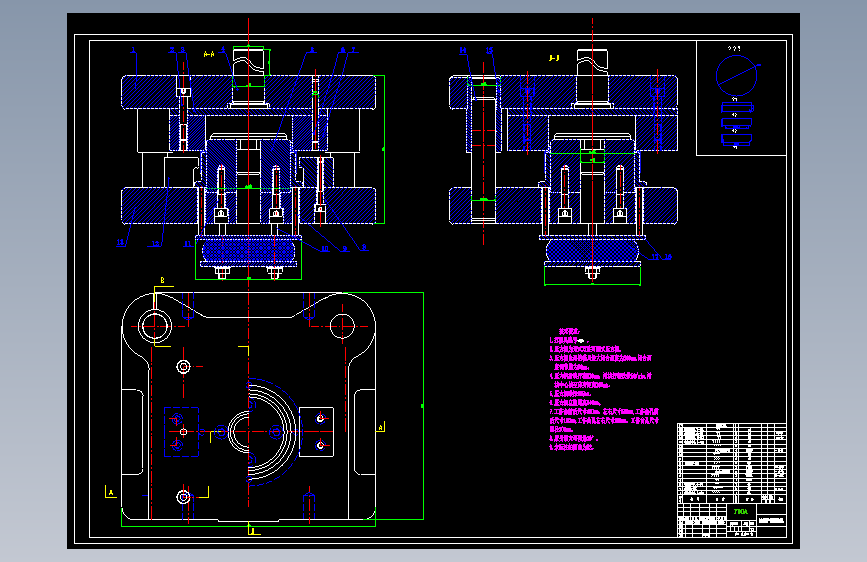Select the blue dashed rectangle in the plan view
The height and width of the screenshot is (562, 867).
181,432
